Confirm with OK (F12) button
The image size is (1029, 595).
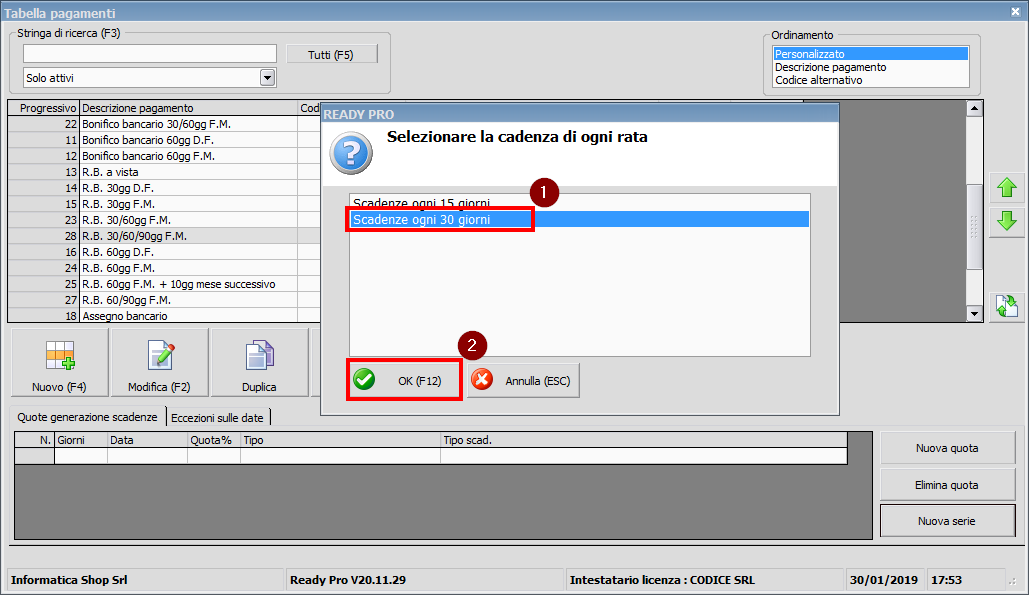coord(404,380)
